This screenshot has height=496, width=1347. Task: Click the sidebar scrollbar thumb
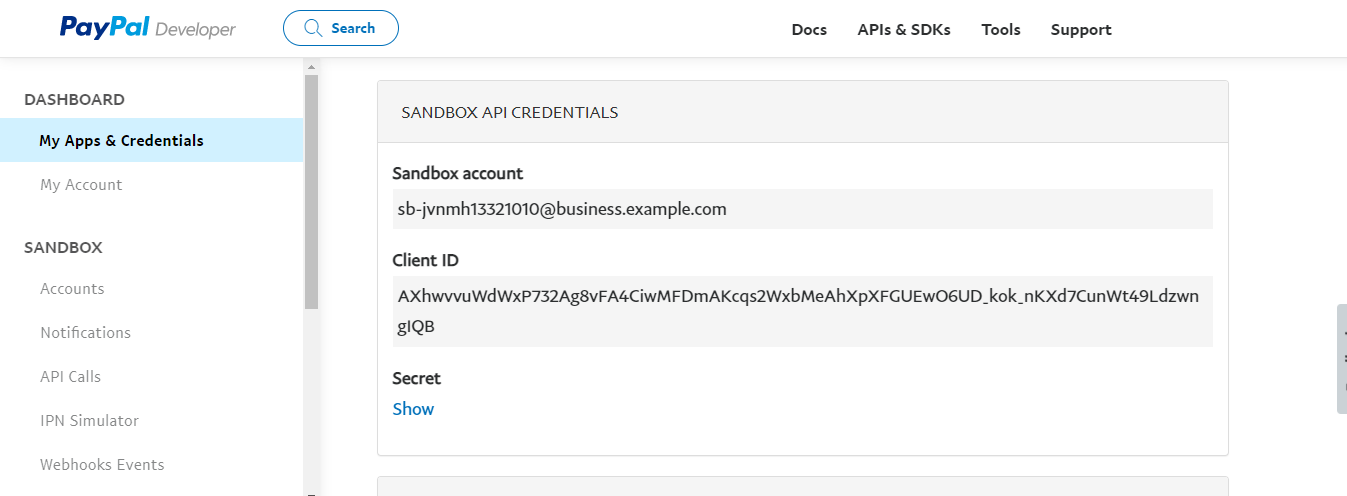(x=311, y=190)
